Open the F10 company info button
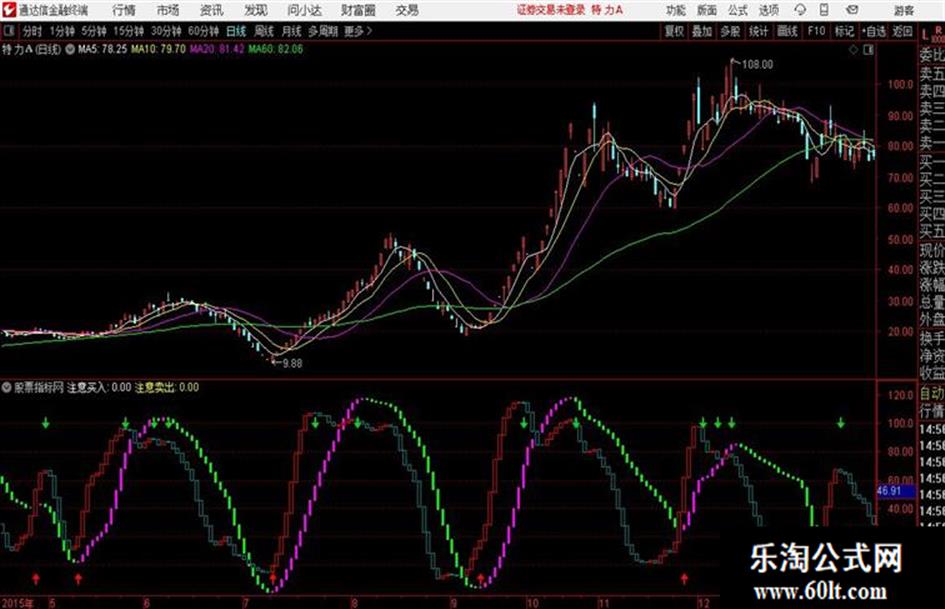This screenshot has width=945, height=609. pos(816,31)
